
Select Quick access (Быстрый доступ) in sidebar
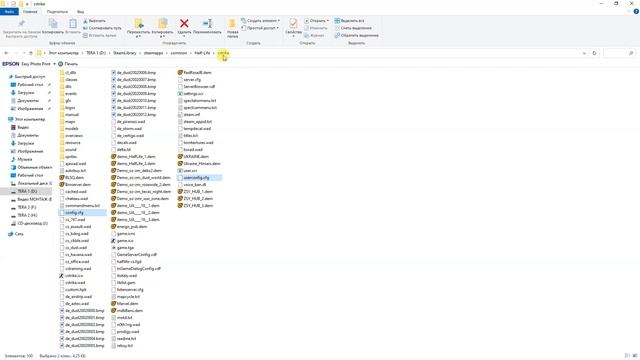point(29,77)
